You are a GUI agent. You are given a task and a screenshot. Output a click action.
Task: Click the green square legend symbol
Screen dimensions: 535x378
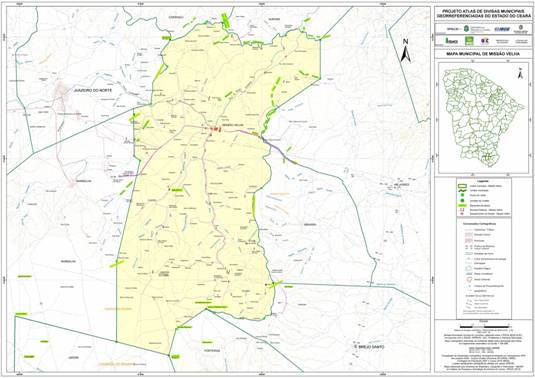pos(463,201)
